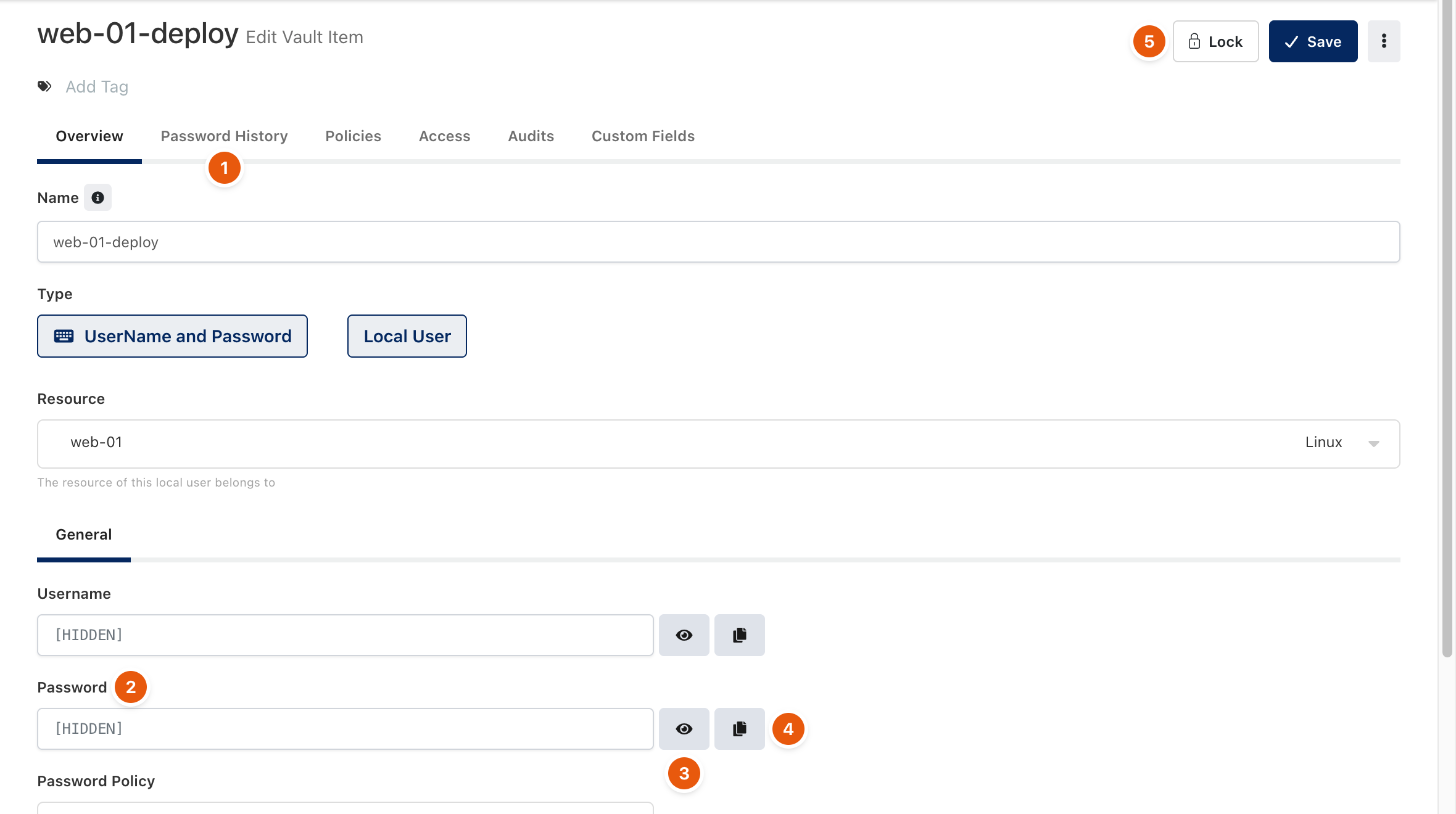Switch to the Password History tab
Screen dimensions: 1456x814
(224, 136)
